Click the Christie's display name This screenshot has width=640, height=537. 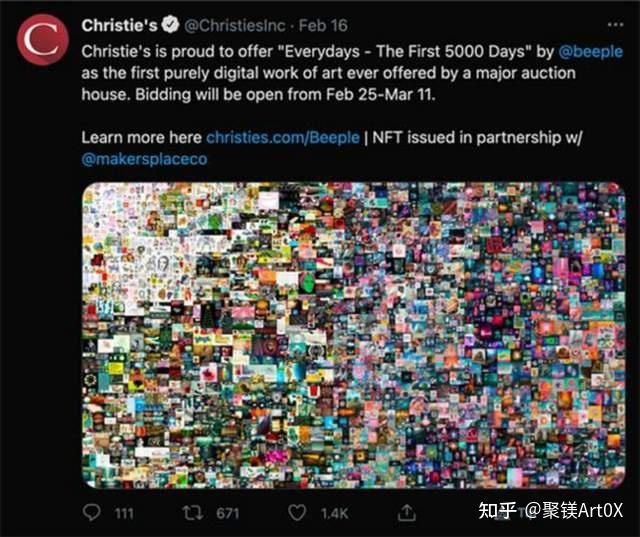(x=119, y=25)
